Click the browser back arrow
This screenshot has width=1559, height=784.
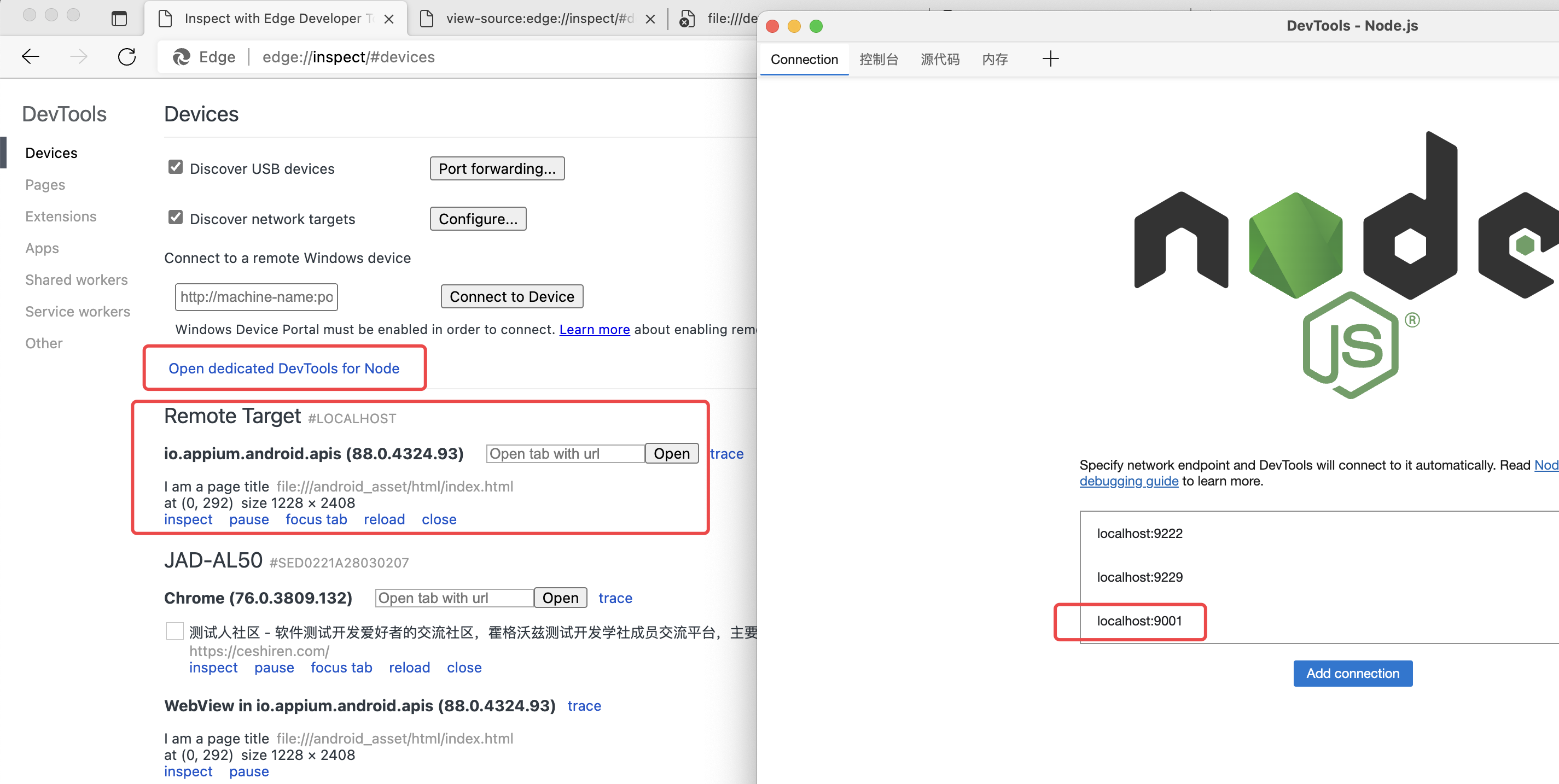point(30,57)
